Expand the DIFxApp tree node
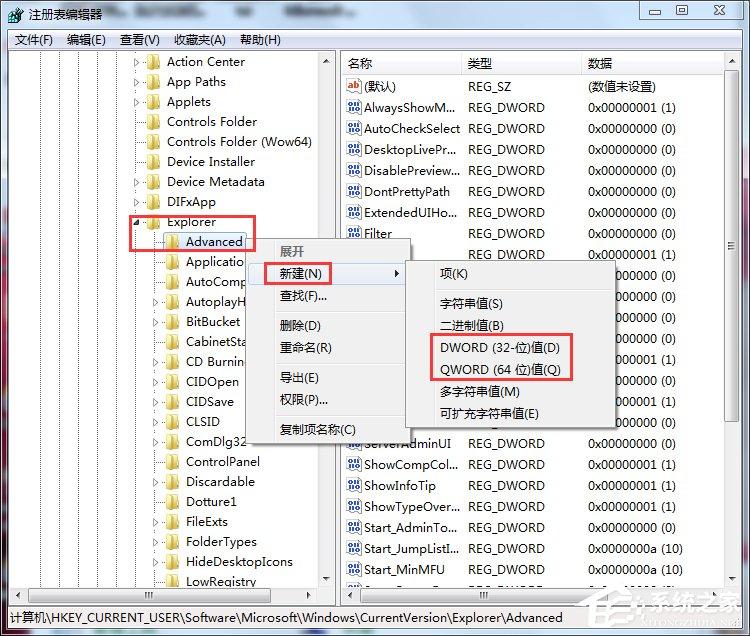750x636 pixels. point(136,202)
